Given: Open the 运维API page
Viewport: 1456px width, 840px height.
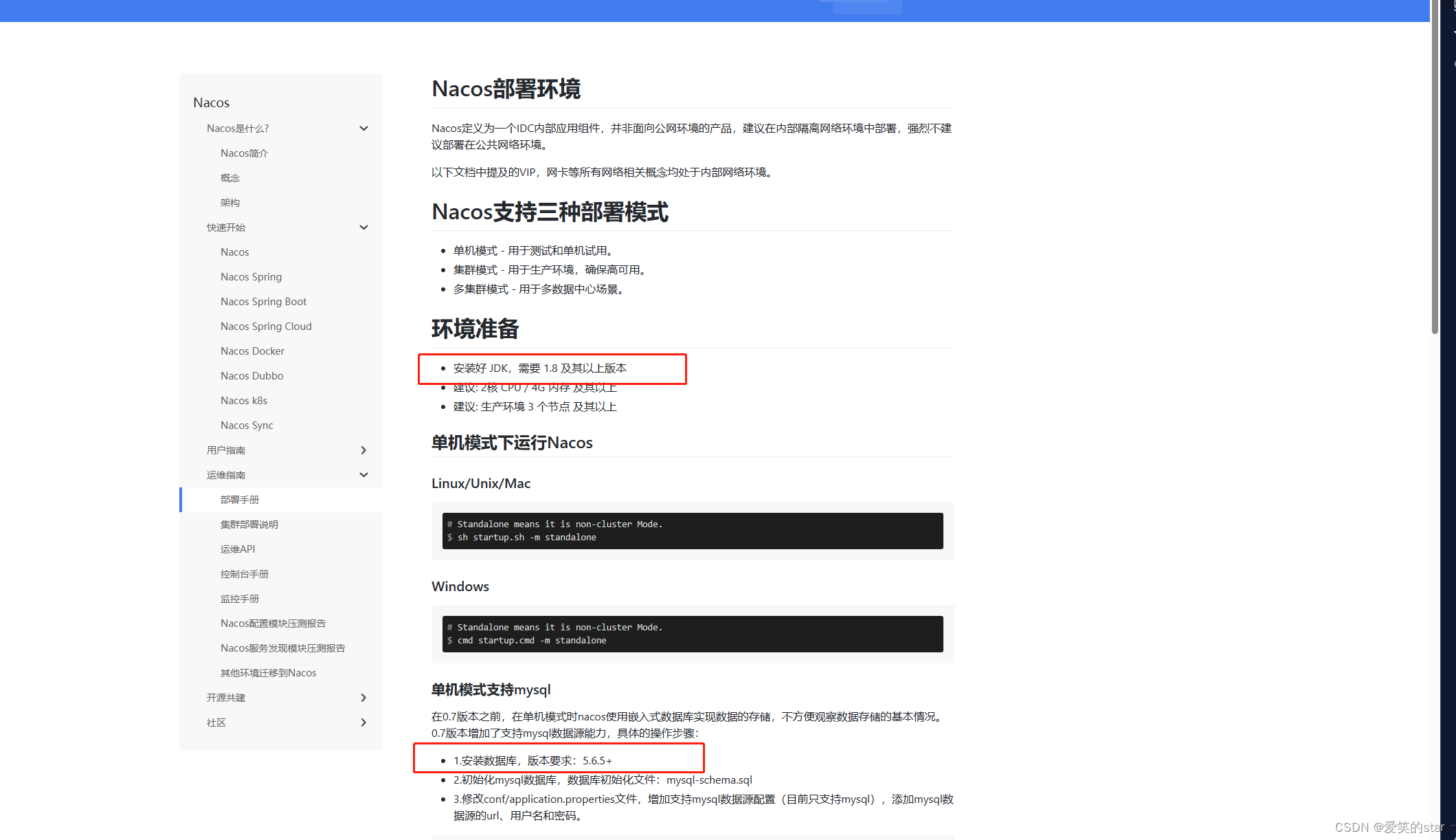Looking at the screenshot, I should [237, 549].
